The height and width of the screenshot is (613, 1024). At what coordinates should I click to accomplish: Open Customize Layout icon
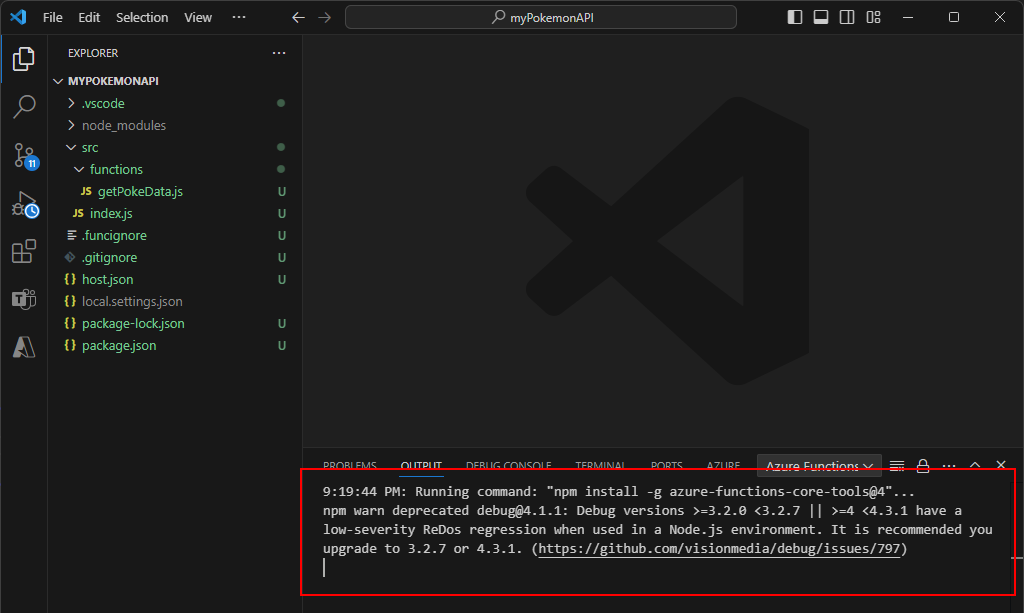pyautogui.click(x=874, y=17)
